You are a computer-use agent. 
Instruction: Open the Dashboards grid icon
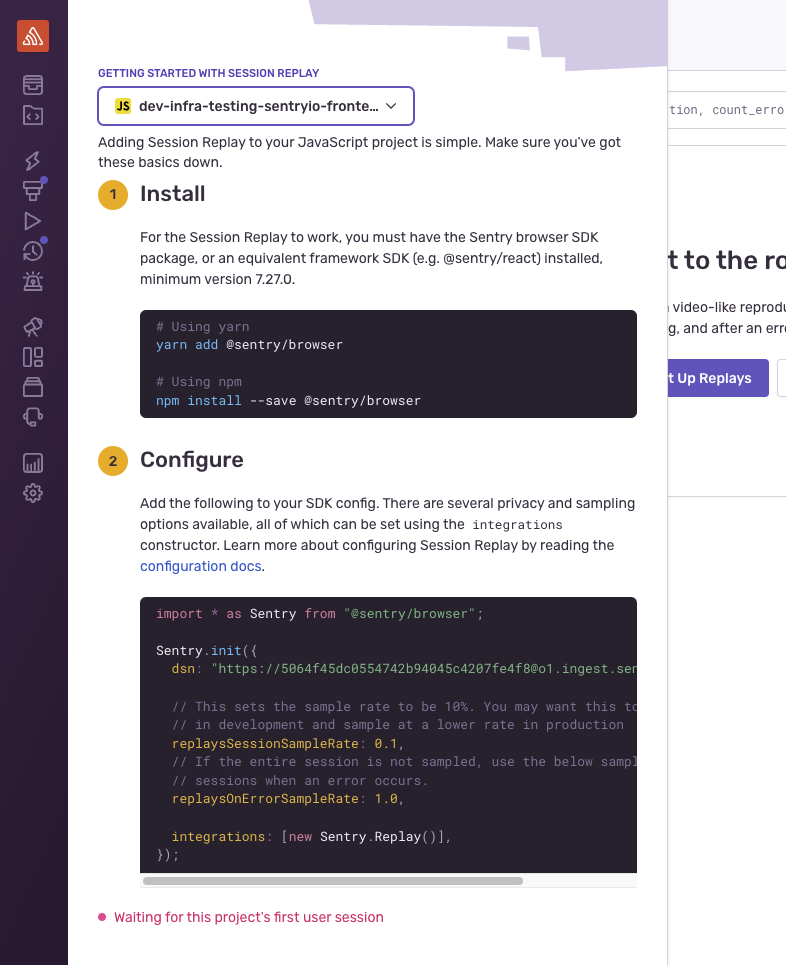click(x=33, y=356)
